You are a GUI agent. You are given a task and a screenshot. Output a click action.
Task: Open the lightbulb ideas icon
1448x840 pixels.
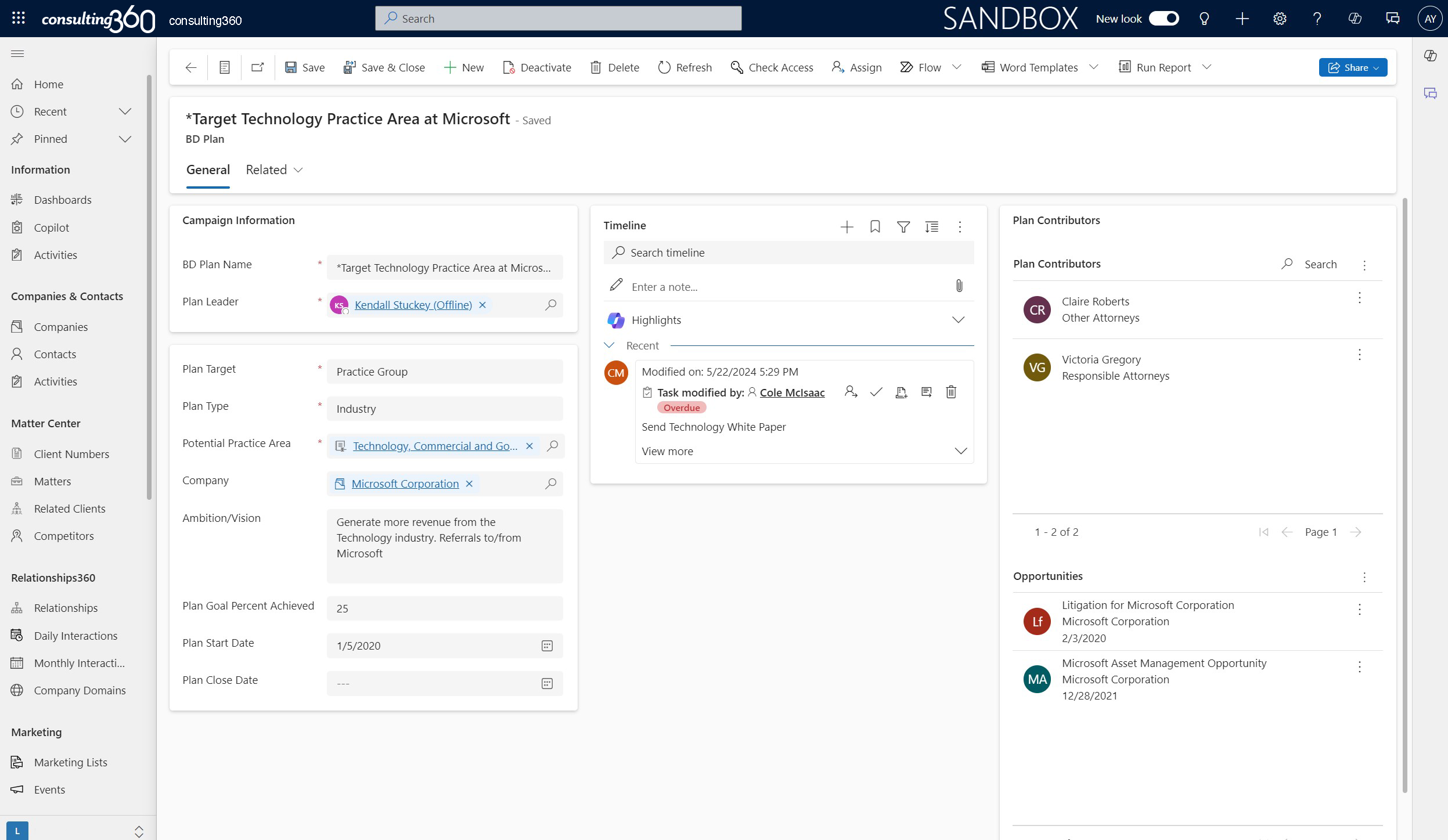tap(1205, 19)
